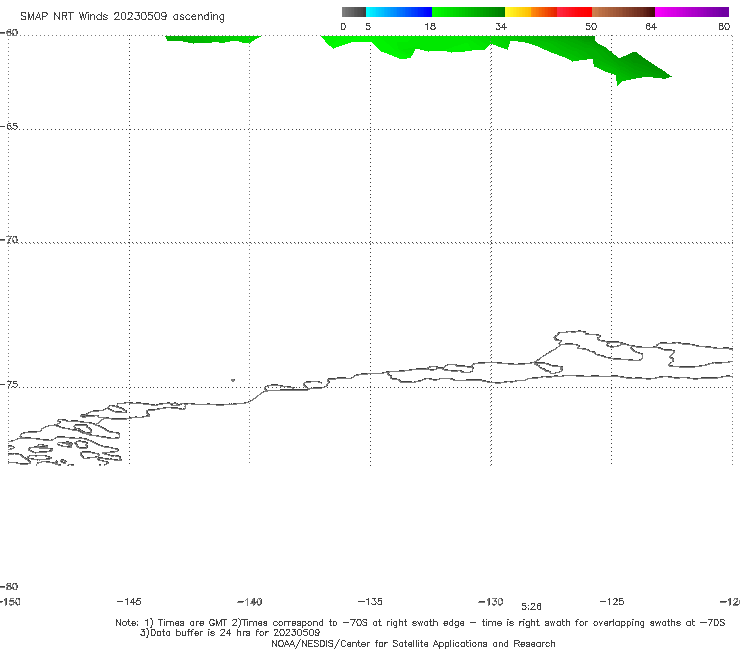The height and width of the screenshot is (650, 740).
Task: Click the latitude label '-75'
Action: pyautogui.click(x=9, y=385)
